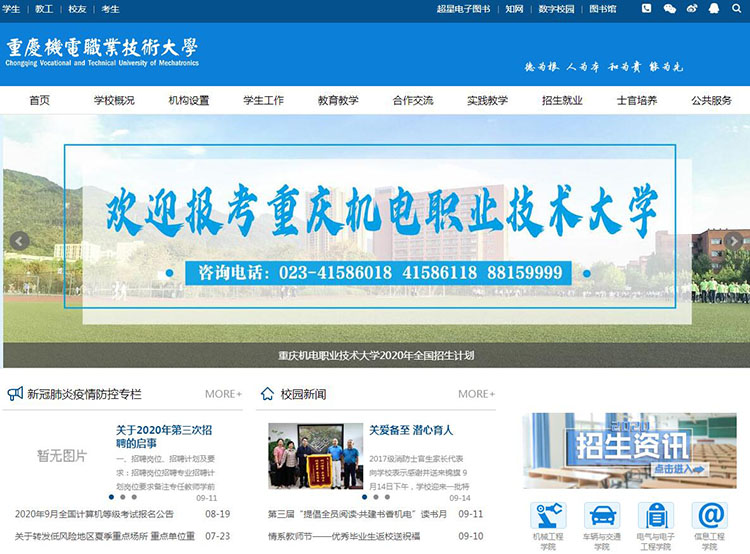Open 电气与电子工程学院 icon

coord(656,515)
